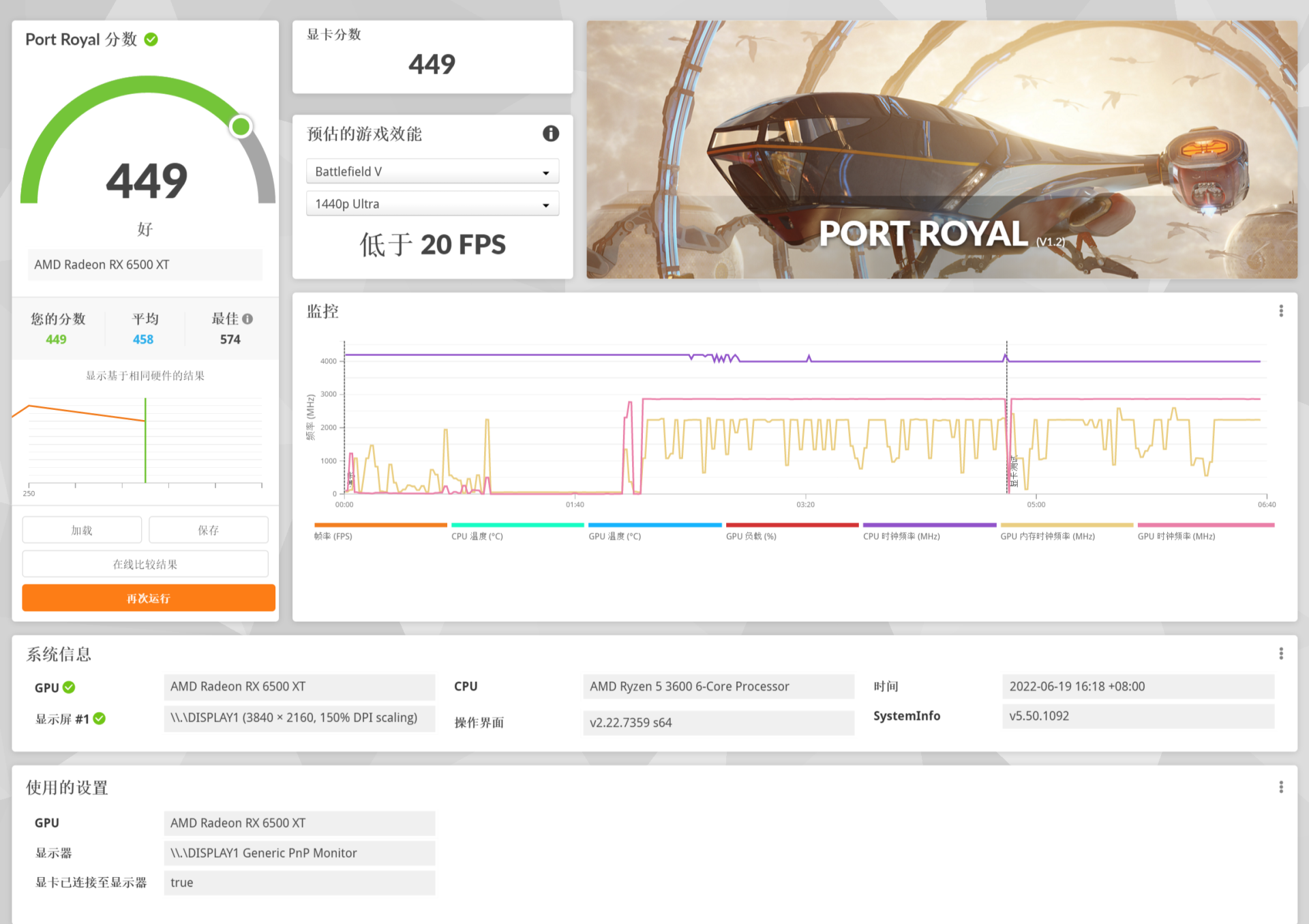Toggle the GPU 负载 (%) legend swatch

(792, 525)
